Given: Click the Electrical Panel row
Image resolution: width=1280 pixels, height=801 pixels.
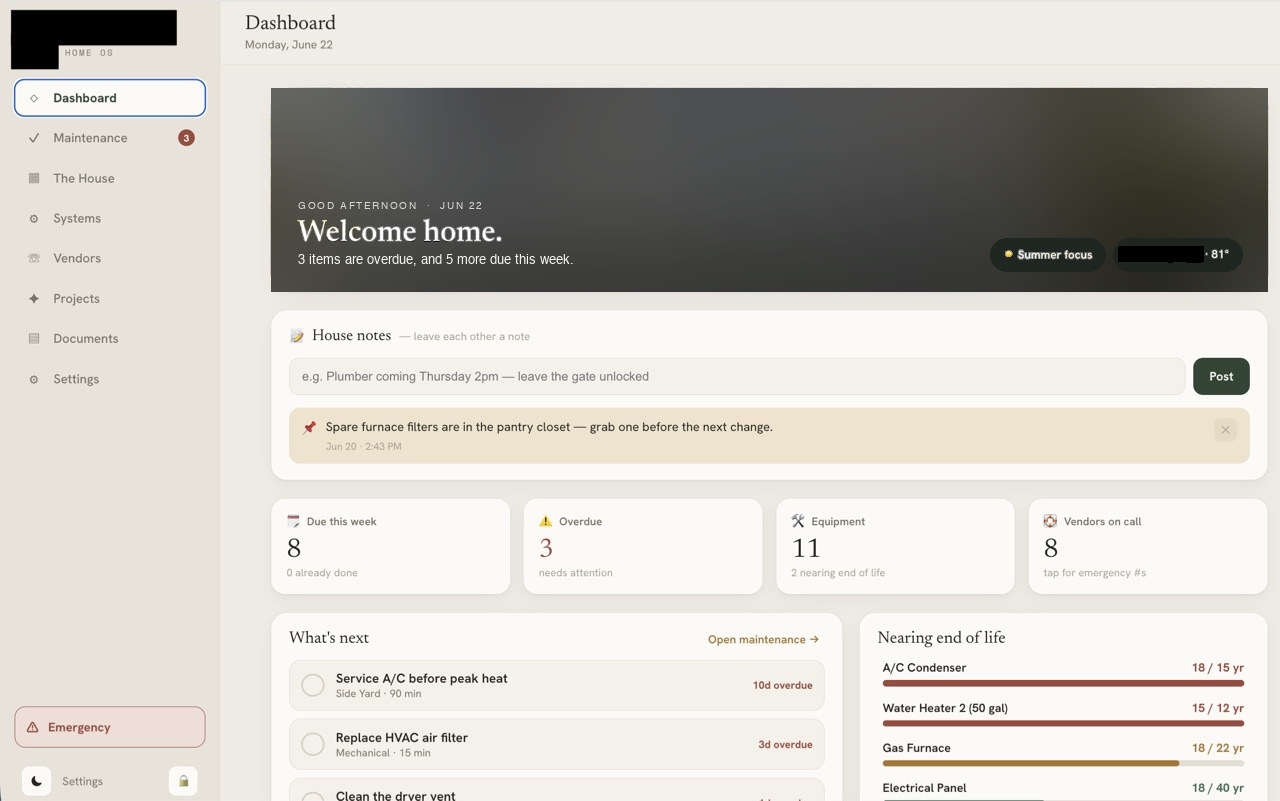Looking at the screenshot, I should tap(1063, 790).
